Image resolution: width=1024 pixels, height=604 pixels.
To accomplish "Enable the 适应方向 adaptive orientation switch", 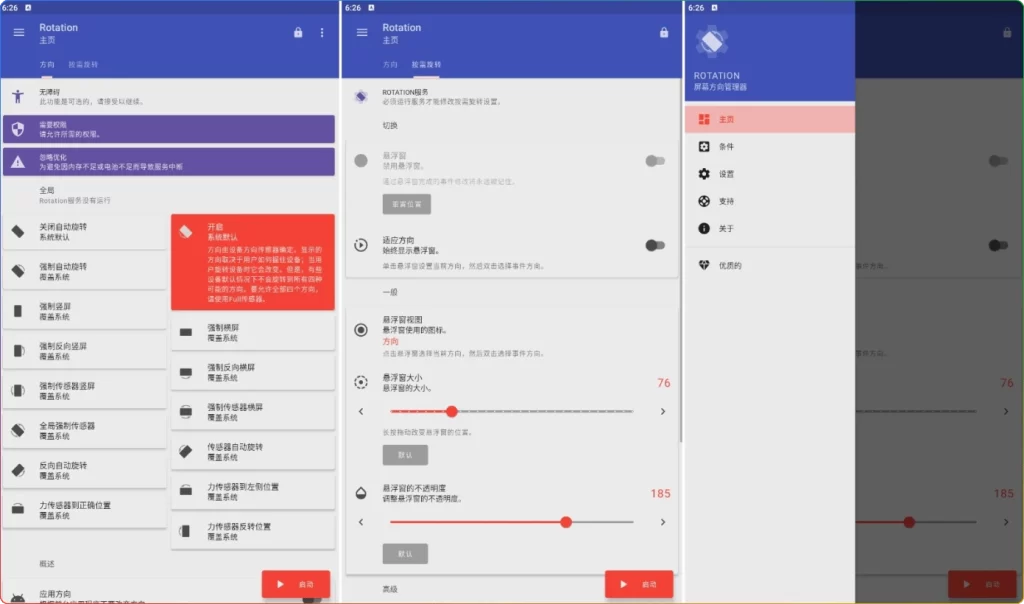I will pos(654,243).
